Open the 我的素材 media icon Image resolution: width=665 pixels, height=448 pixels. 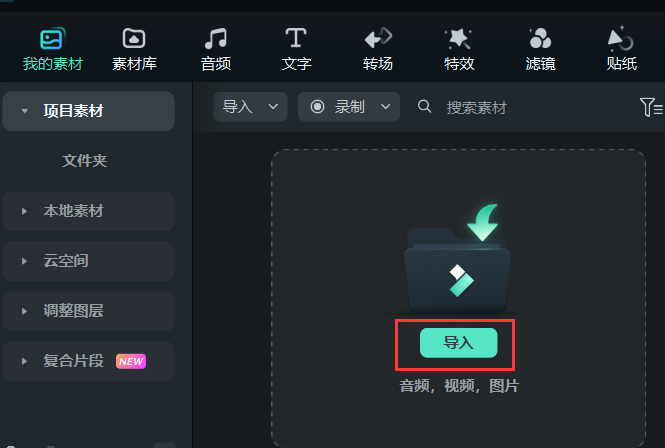coord(52,39)
